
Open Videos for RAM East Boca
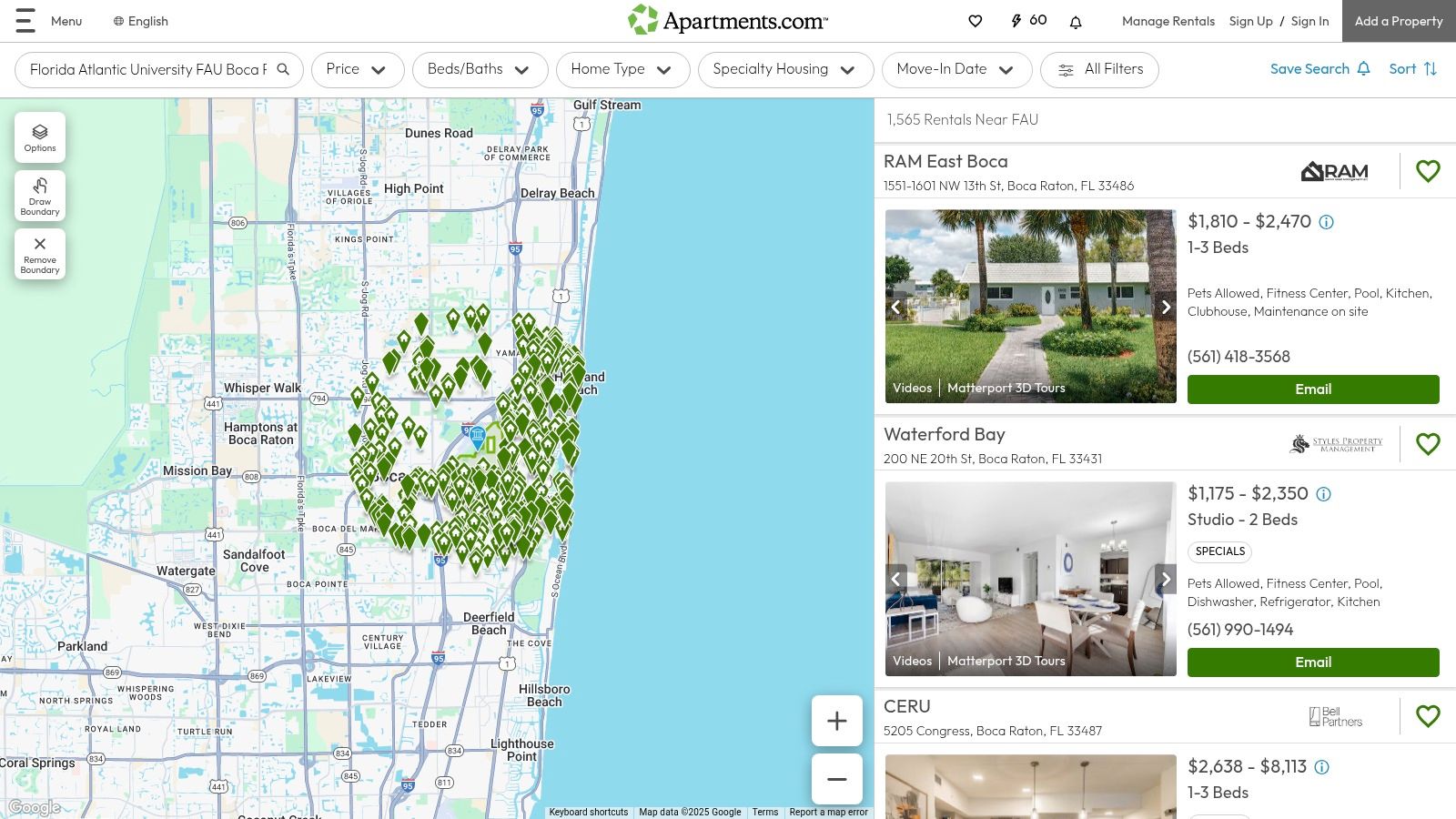(x=912, y=388)
